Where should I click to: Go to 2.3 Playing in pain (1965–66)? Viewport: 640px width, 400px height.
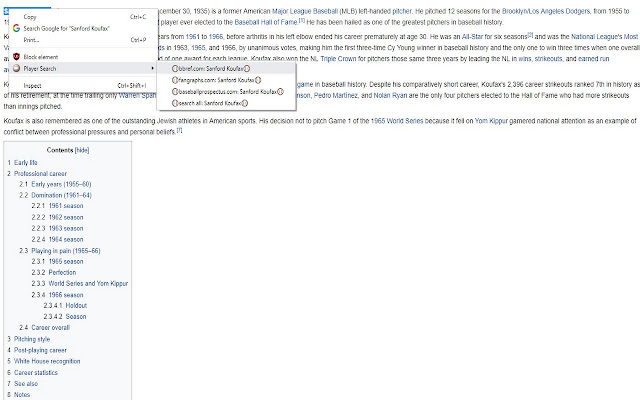[x=60, y=251]
